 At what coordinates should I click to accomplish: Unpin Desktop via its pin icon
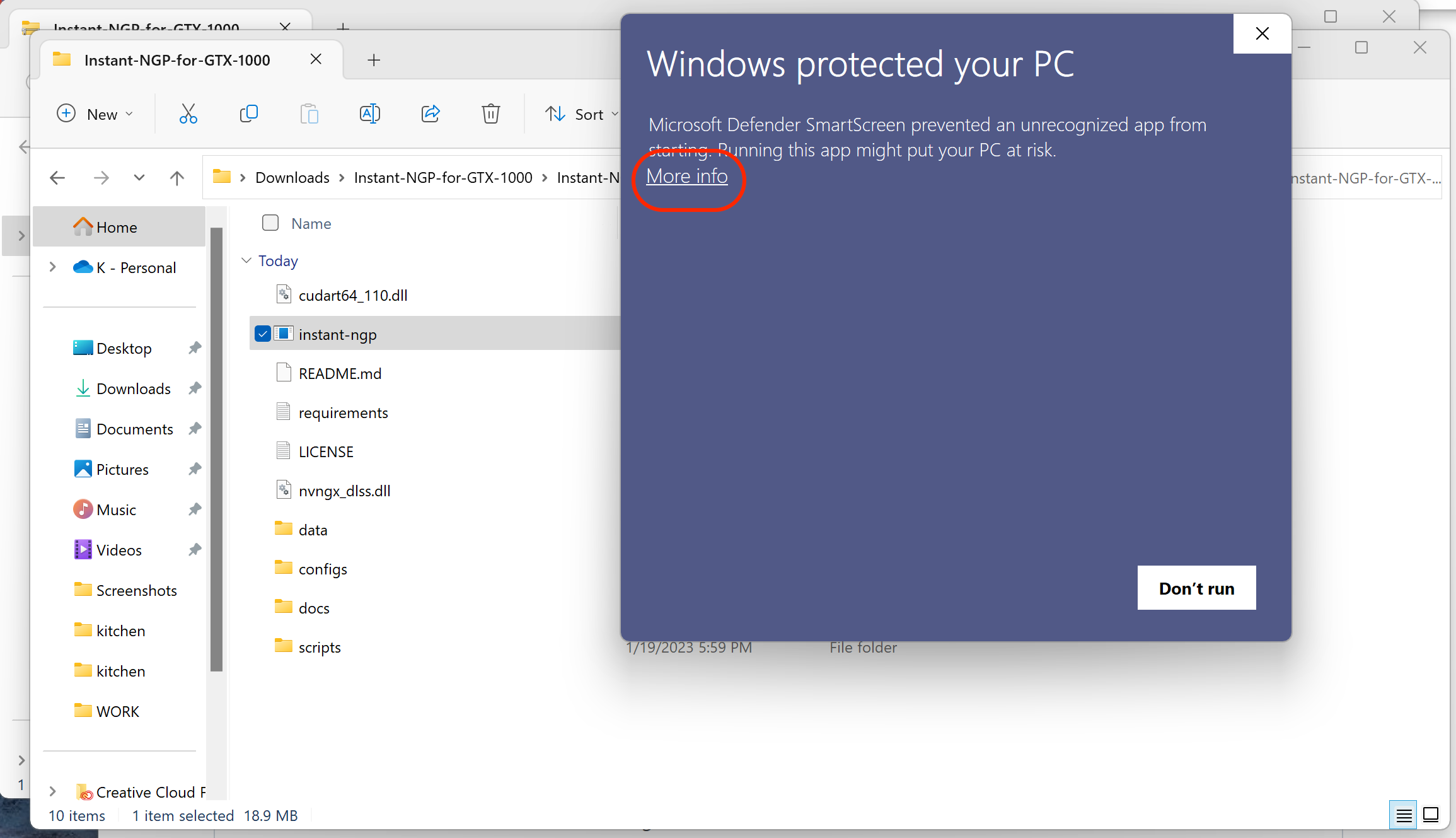195,347
